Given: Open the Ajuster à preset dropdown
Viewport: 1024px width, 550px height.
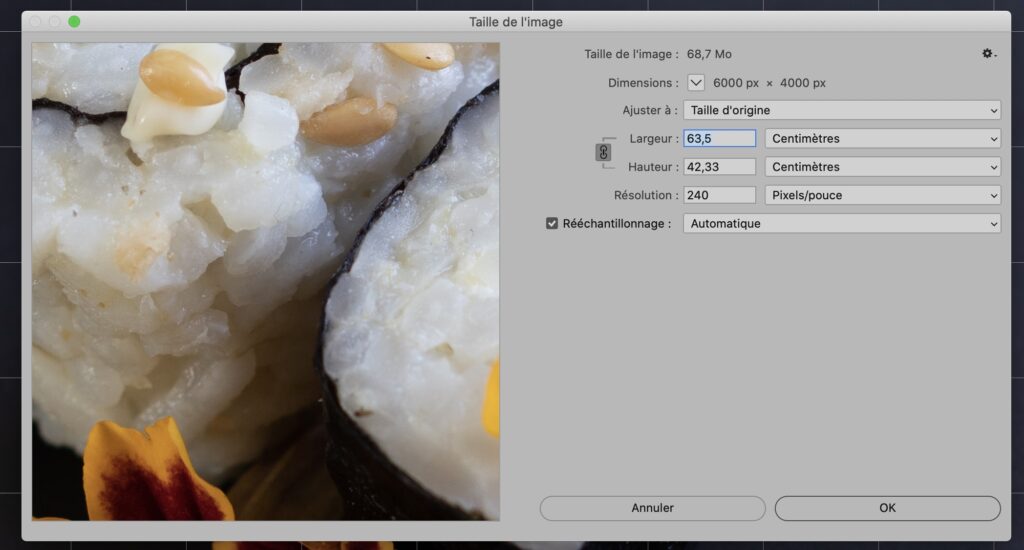Looking at the screenshot, I should coord(841,110).
